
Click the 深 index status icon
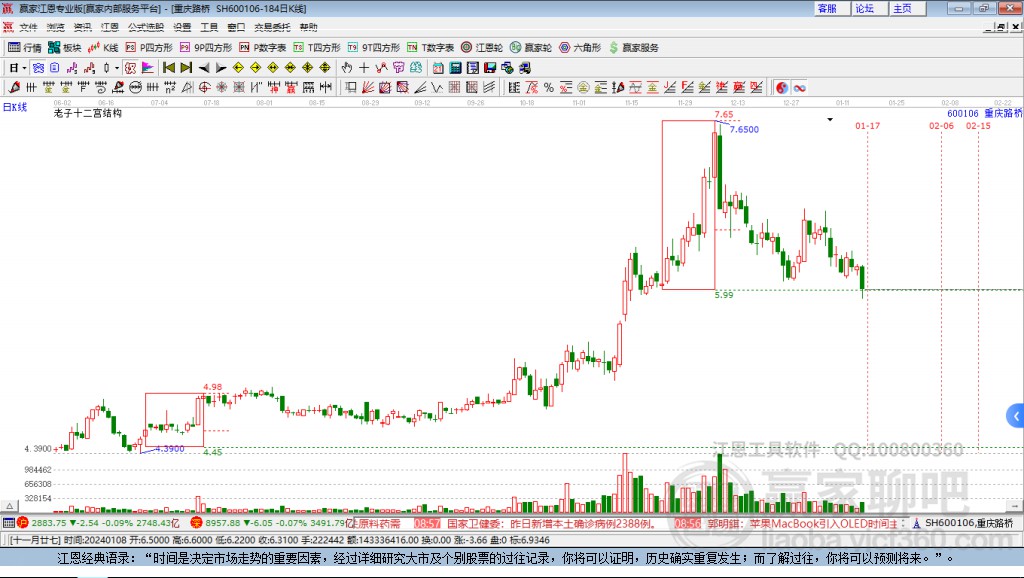click(x=196, y=522)
